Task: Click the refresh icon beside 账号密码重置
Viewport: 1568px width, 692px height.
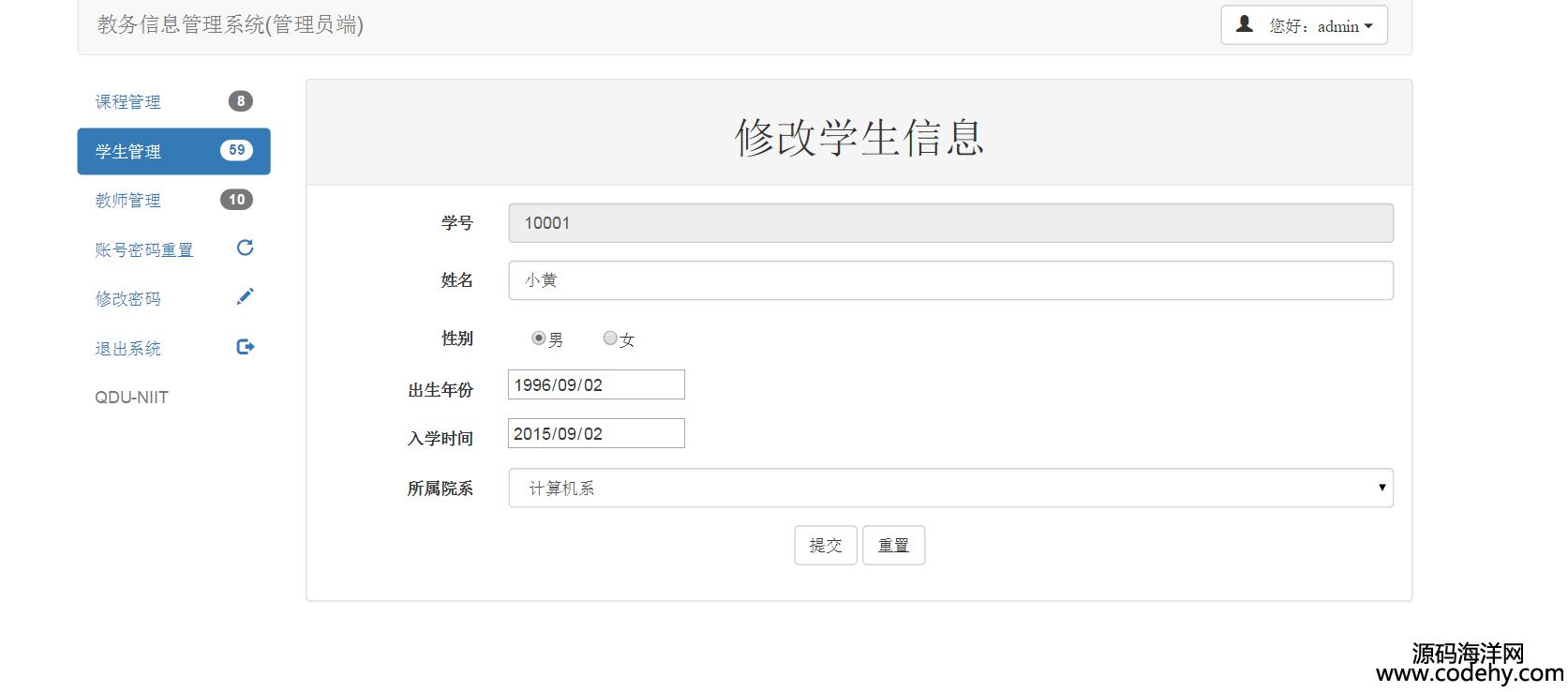Action: pyautogui.click(x=245, y=248)
